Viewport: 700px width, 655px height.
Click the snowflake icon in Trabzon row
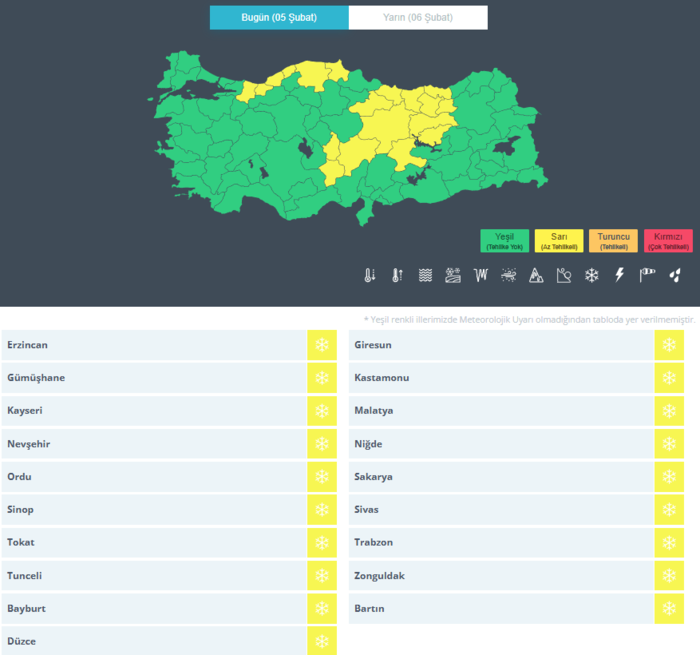coord(669,542)
